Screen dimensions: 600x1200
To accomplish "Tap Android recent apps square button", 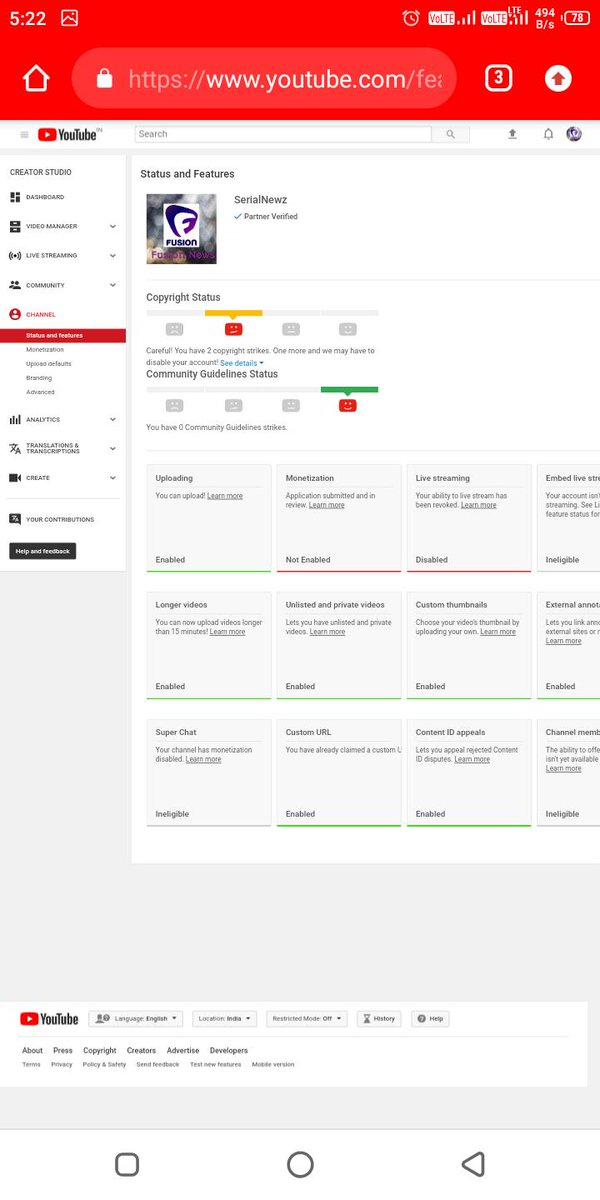I will (127, 1164).
